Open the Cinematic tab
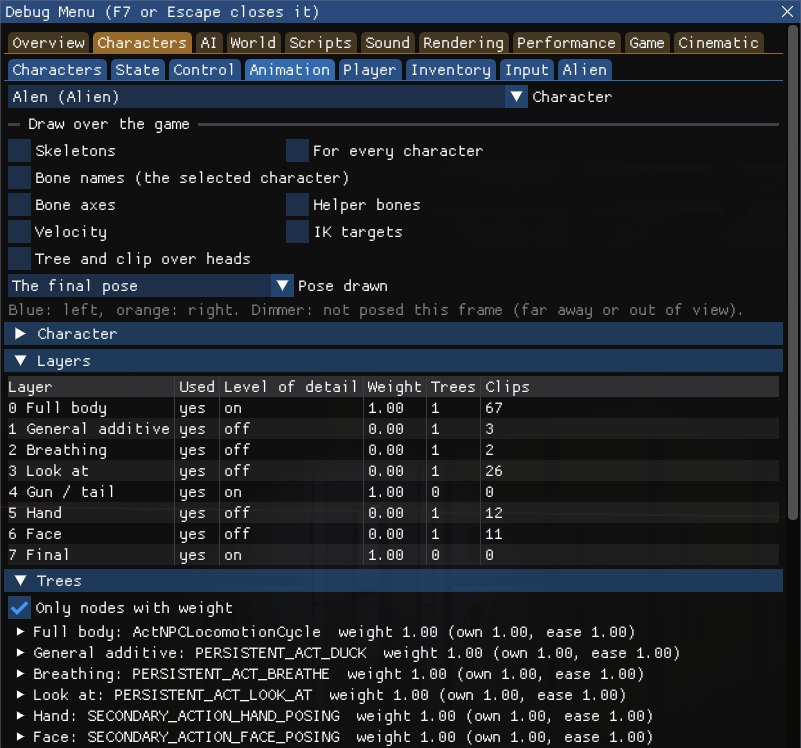Image resolution: width=801 pixels, height=748 pixels. (x=718, y=43)
